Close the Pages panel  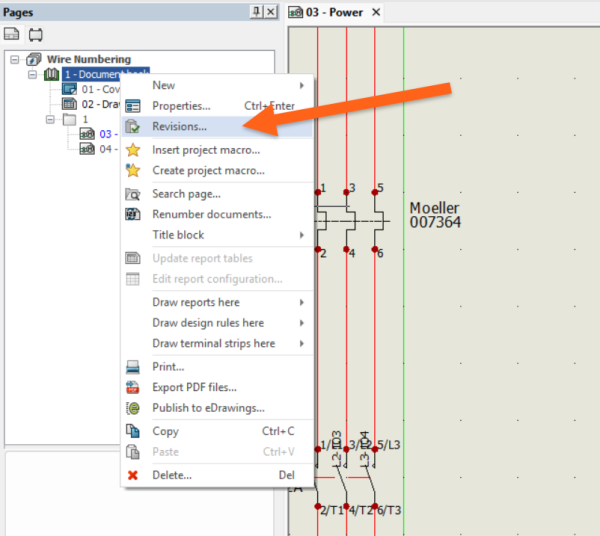(x=271, y=12)
